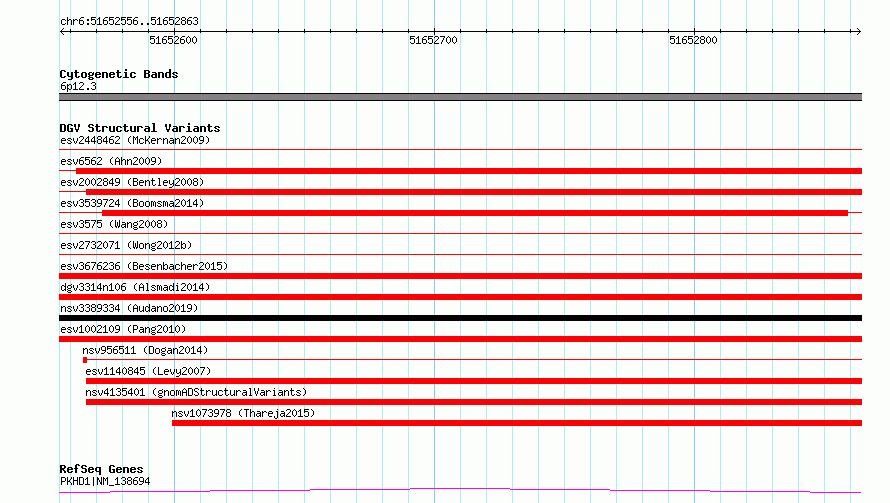Click the magenta PKHD1 gene line

click(x=460, y=491)
